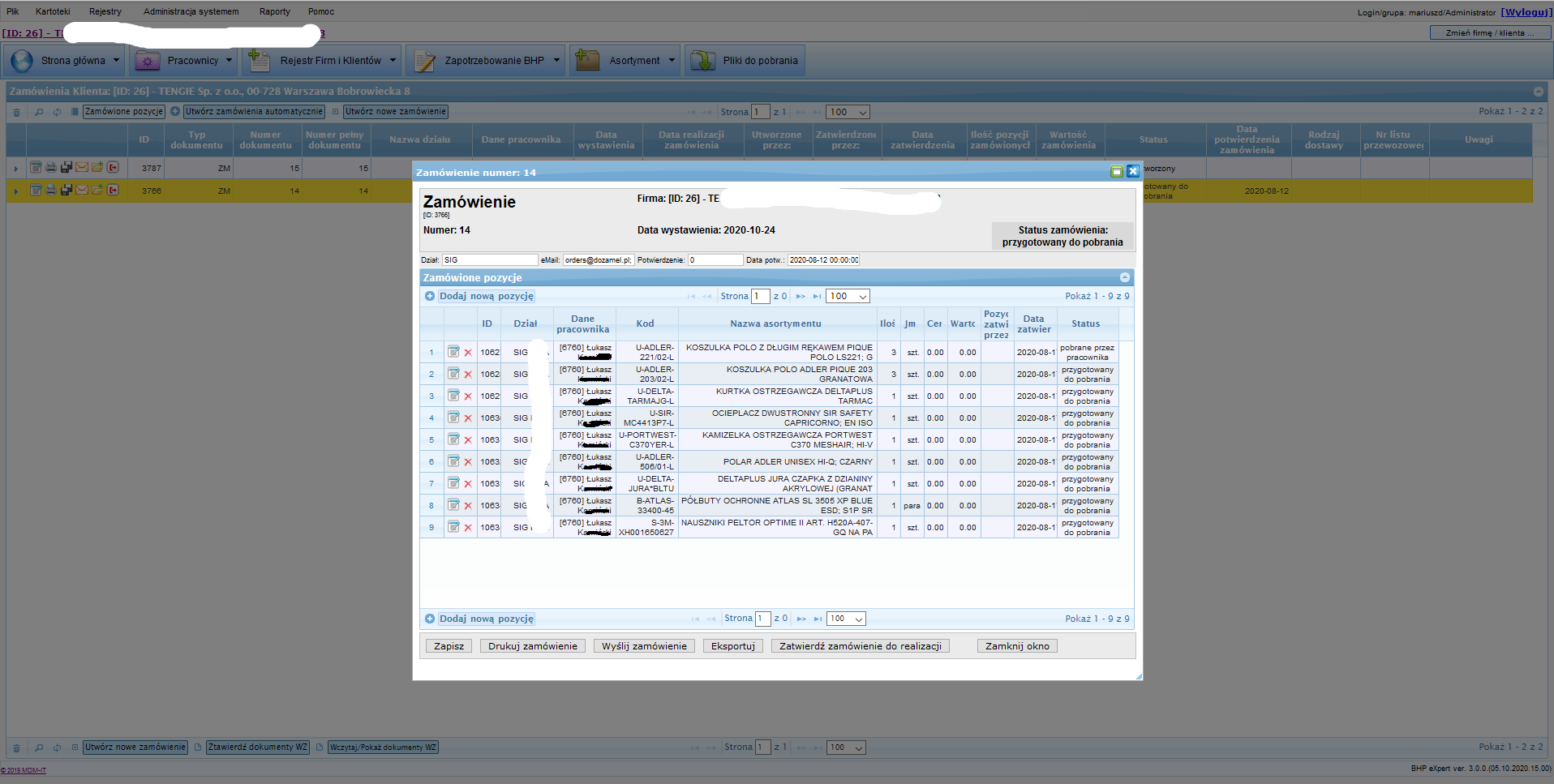Edit position row 2 KOSZULKA POLO ADLER PIQUE 203
1554x784 pixels.
point(454,374)
